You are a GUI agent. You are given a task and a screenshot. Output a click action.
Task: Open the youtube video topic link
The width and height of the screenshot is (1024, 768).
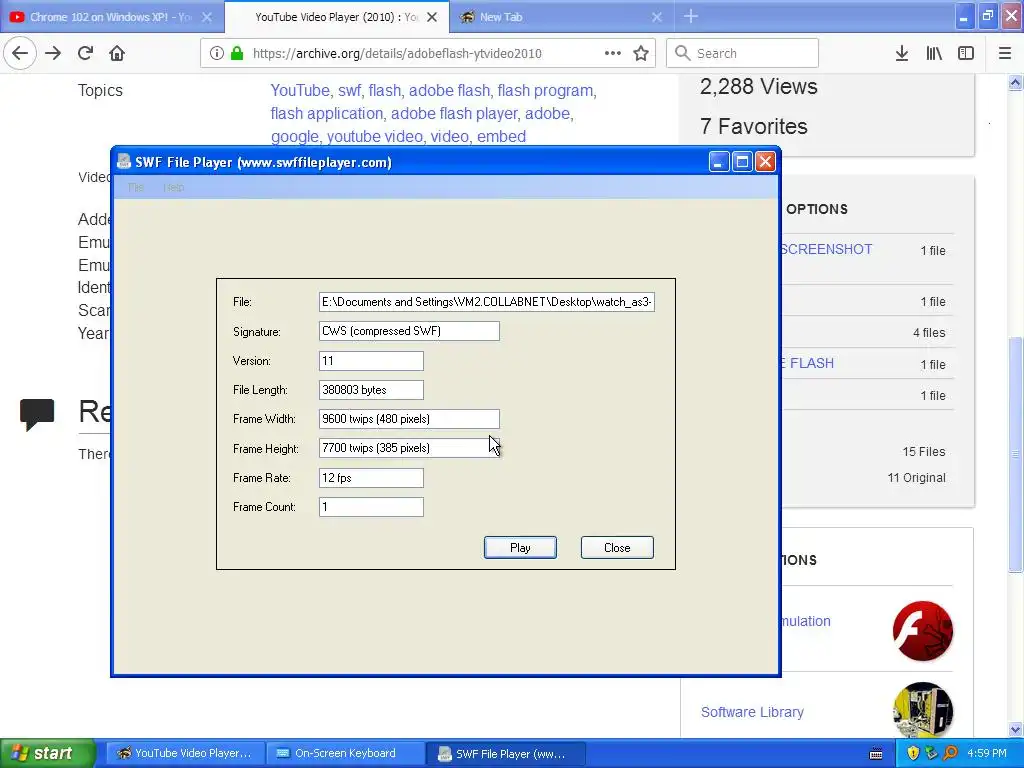(x=375, y=136)
